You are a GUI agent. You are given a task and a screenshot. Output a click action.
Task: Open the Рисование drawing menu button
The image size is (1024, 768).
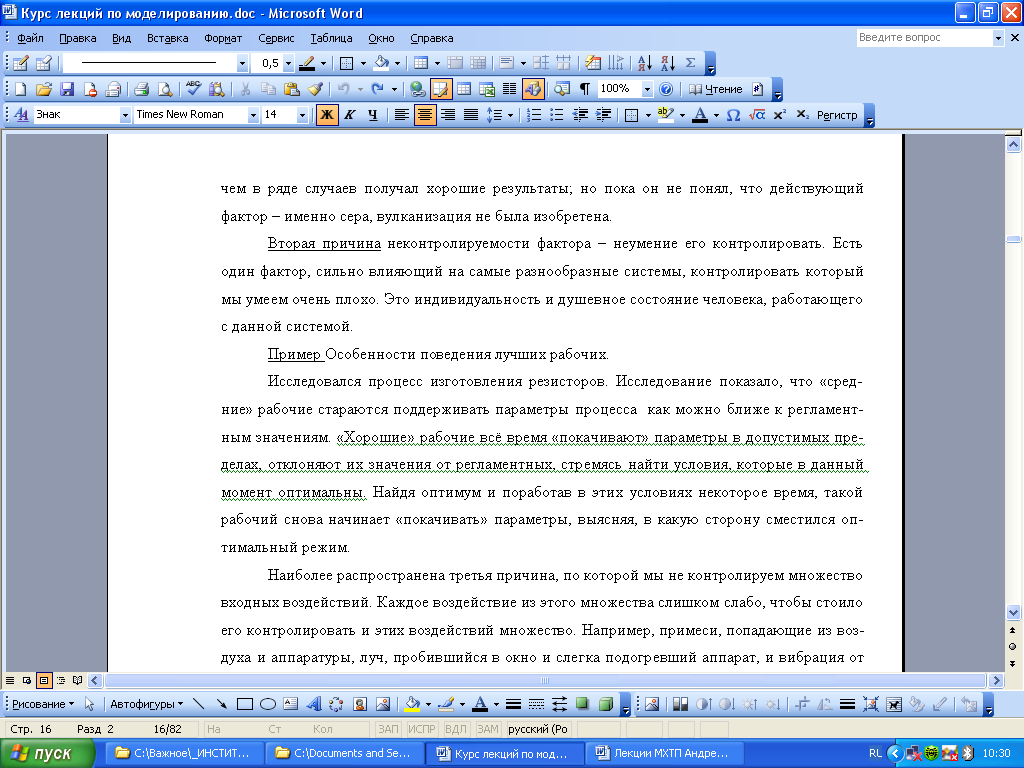43,704
